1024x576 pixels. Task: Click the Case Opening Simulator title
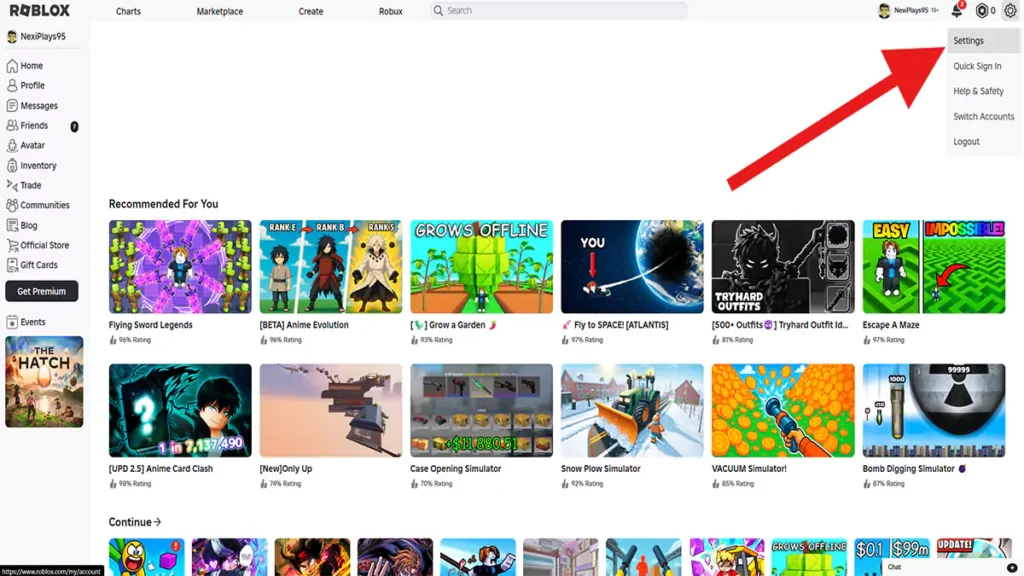(455, 469)
